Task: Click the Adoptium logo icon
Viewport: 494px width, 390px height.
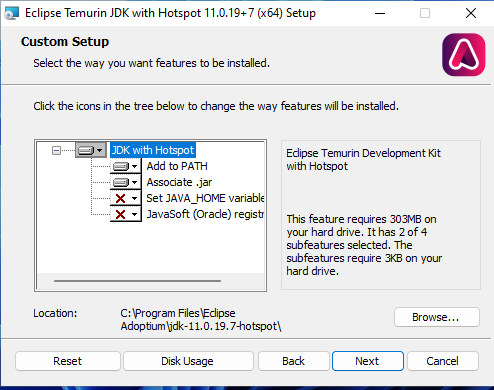Action: (464, 55)
